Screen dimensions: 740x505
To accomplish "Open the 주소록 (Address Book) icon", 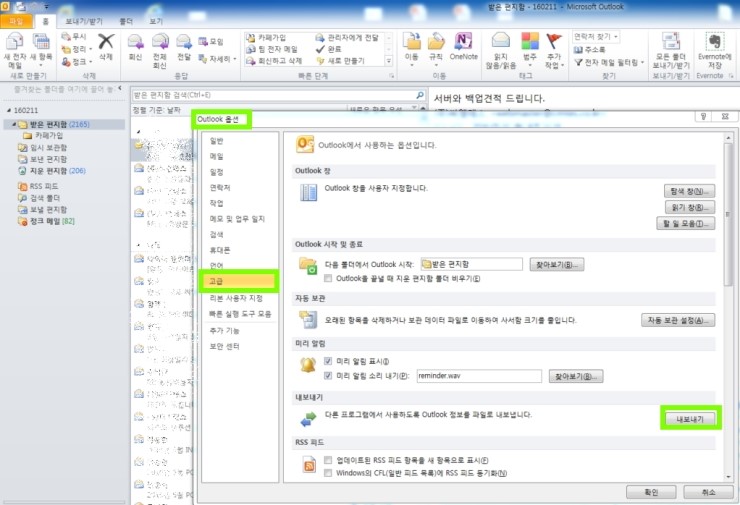I will click(578, 50).
